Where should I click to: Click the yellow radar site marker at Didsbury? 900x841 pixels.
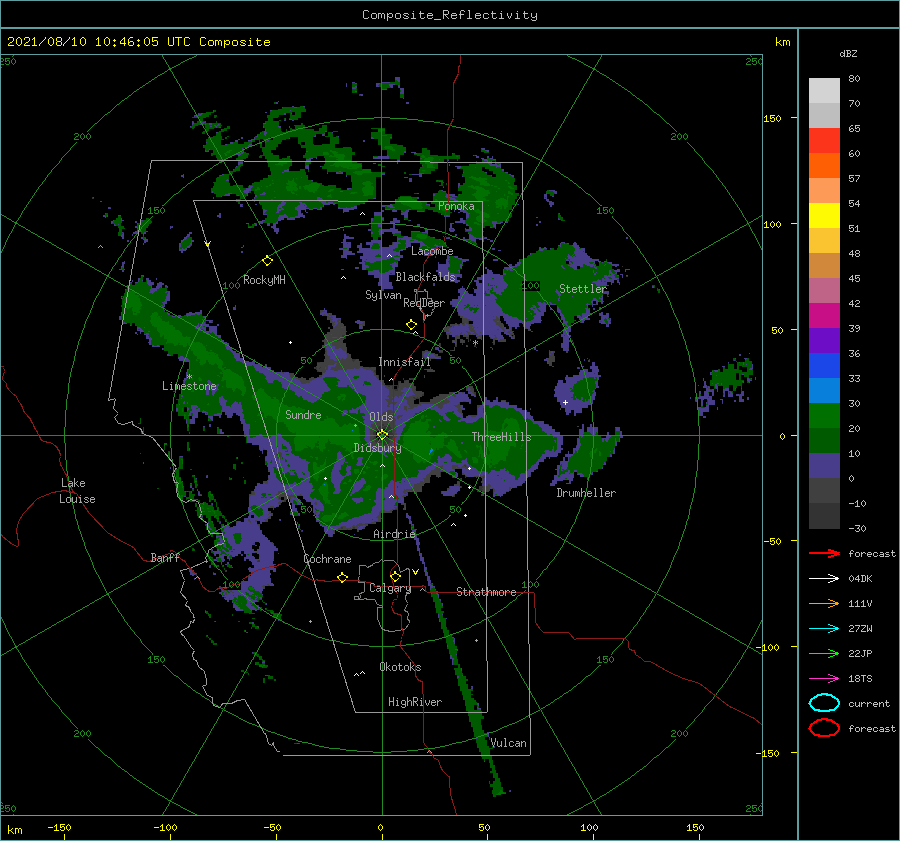pos(382,435)
